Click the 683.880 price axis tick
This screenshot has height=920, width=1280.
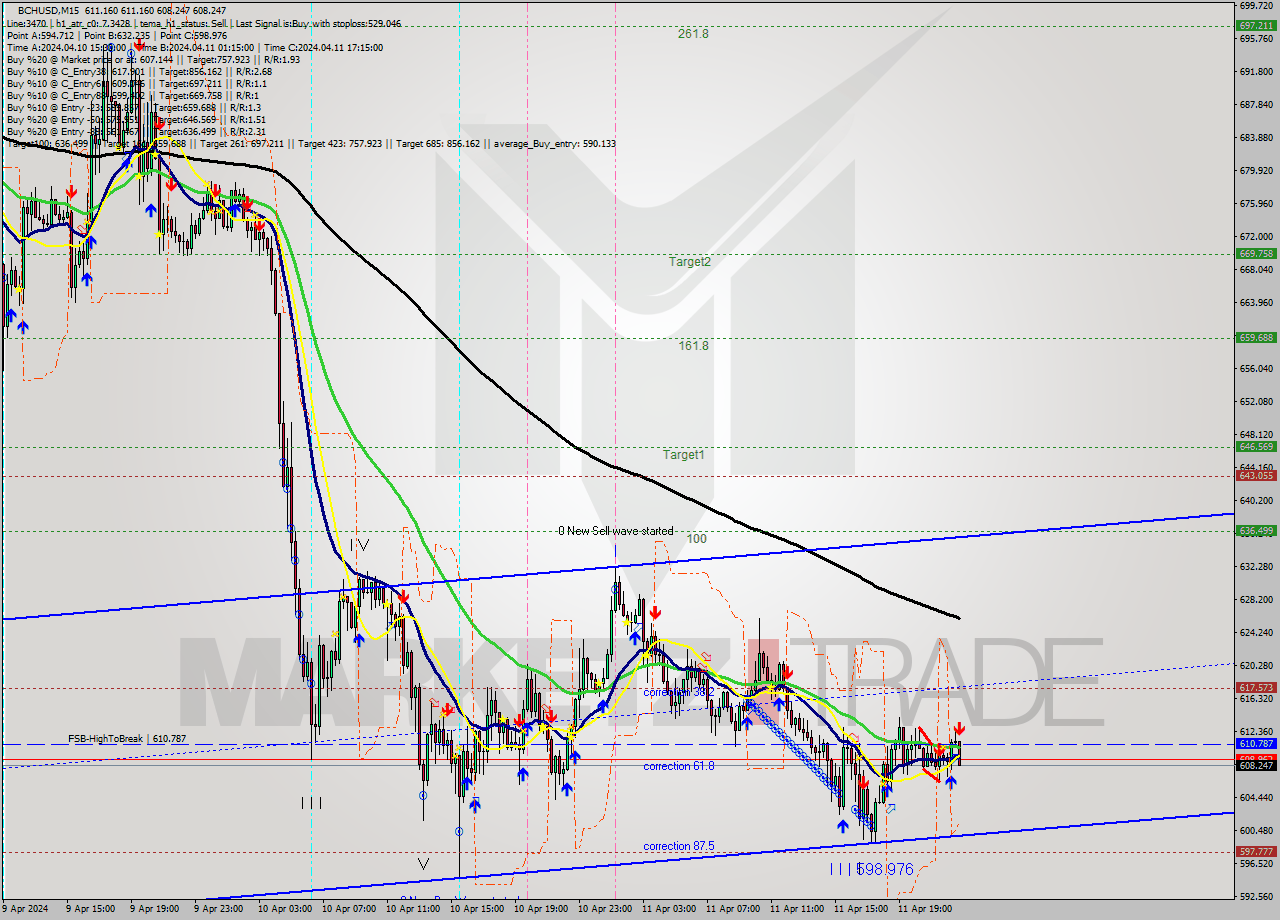pos(1256,138)
